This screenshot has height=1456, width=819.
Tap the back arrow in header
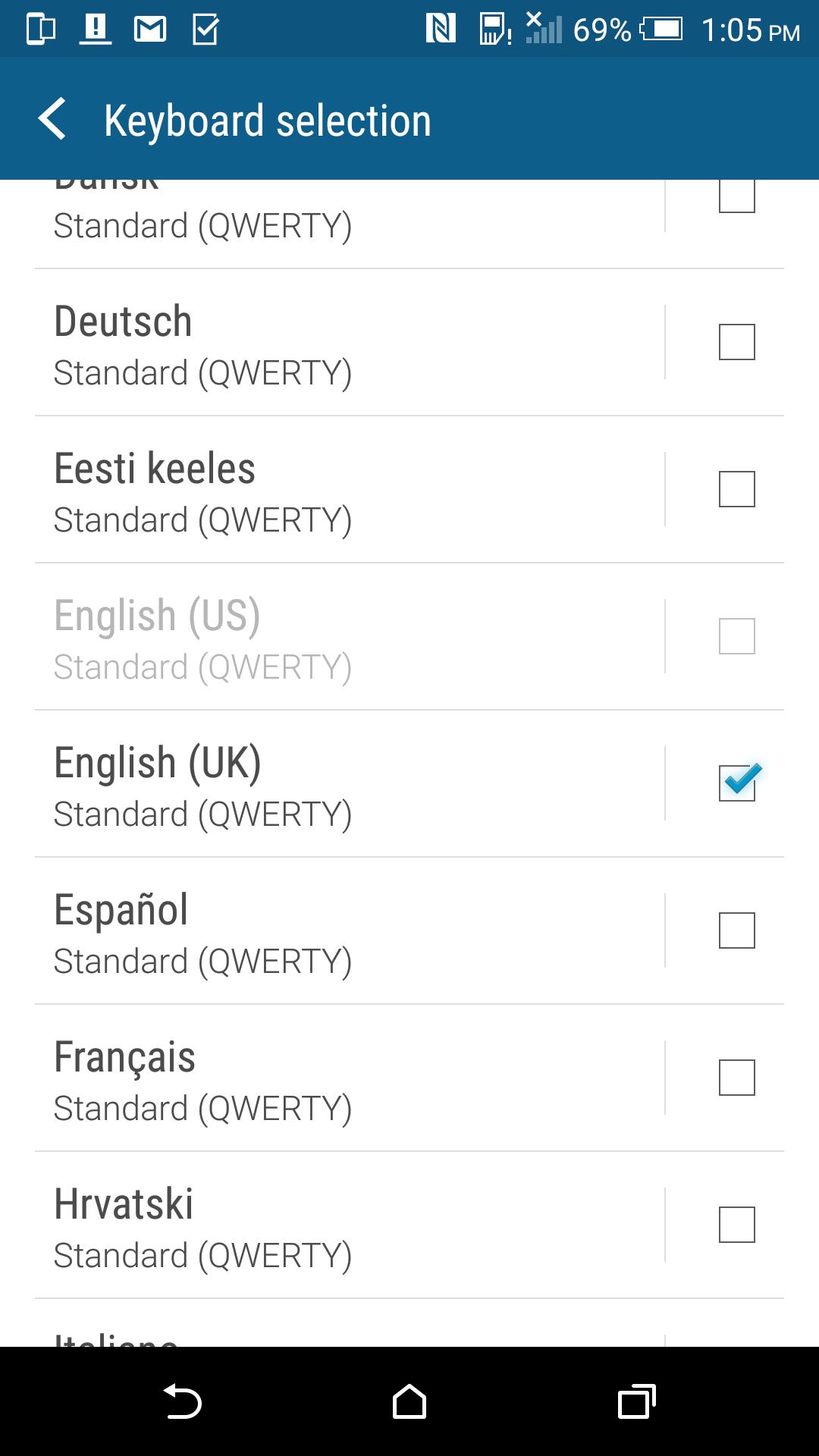[53, 120]
